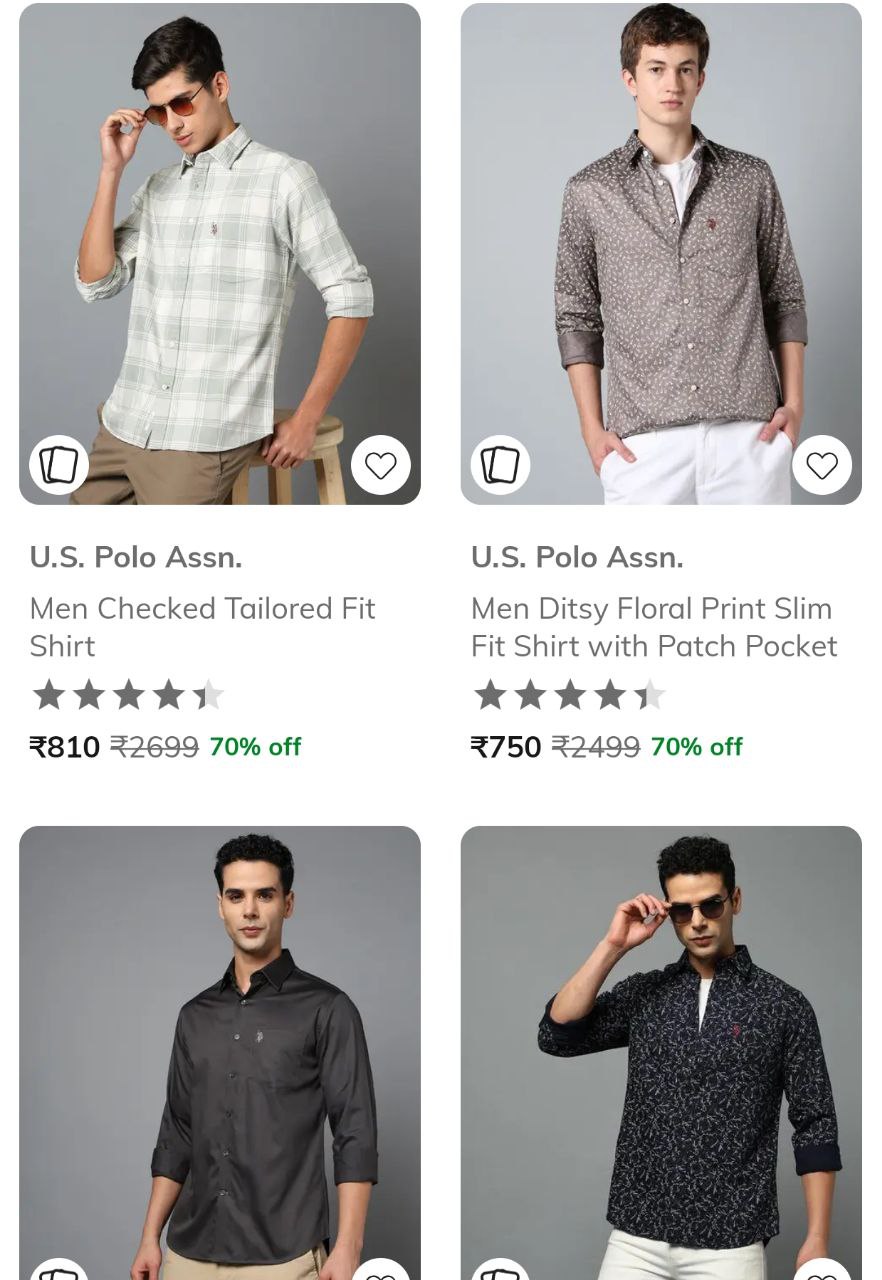882x1280 pixels.
Task: Tap the 70% off label beside ₹2499
Action: click(696, 747)
